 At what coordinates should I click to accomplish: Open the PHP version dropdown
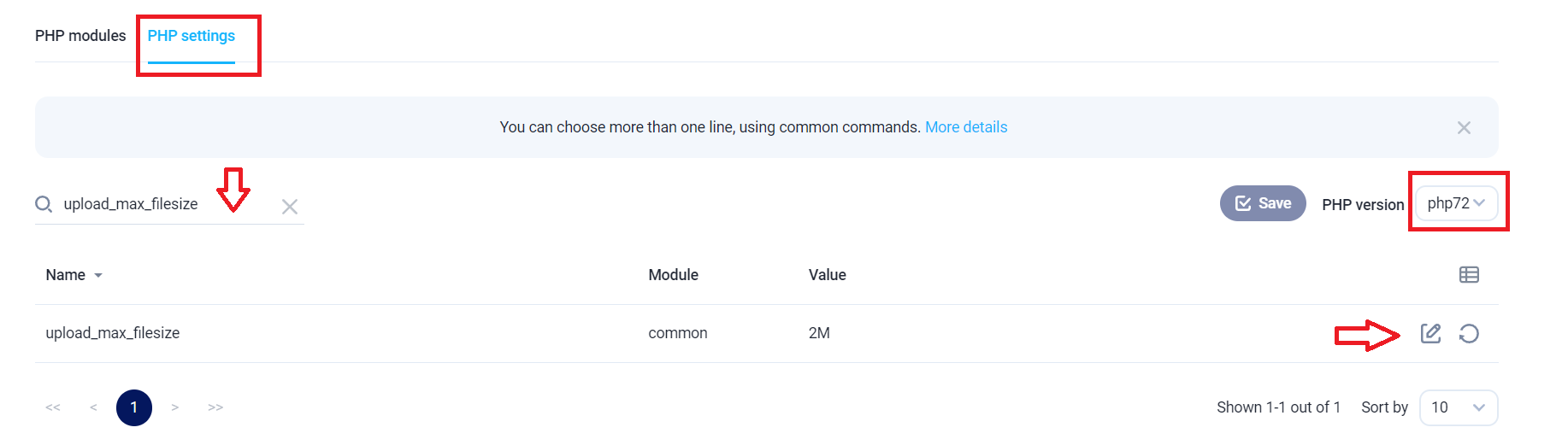1456,203
